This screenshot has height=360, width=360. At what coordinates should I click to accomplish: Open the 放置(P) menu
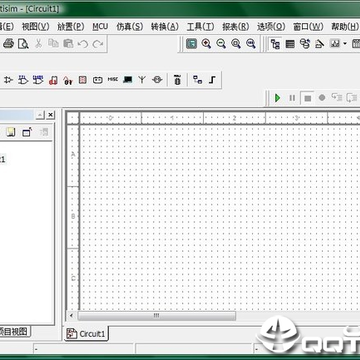pos(71,27)
